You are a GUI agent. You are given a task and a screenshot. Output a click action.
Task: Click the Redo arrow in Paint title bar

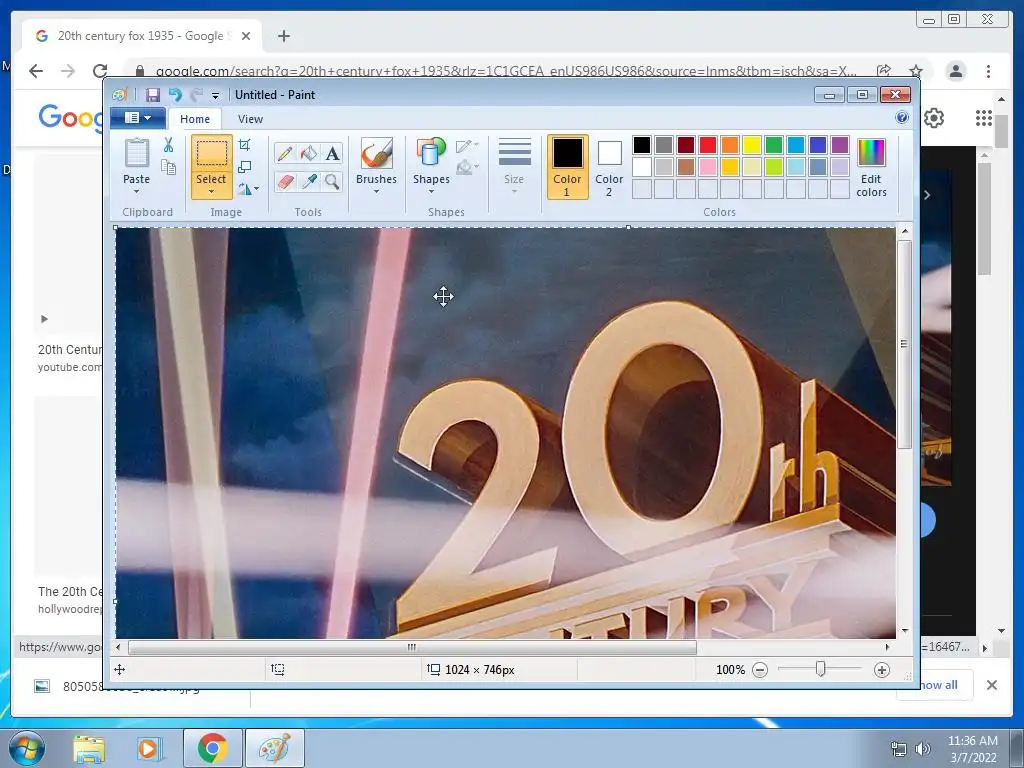pyautogui.click(x=197, y=95)
